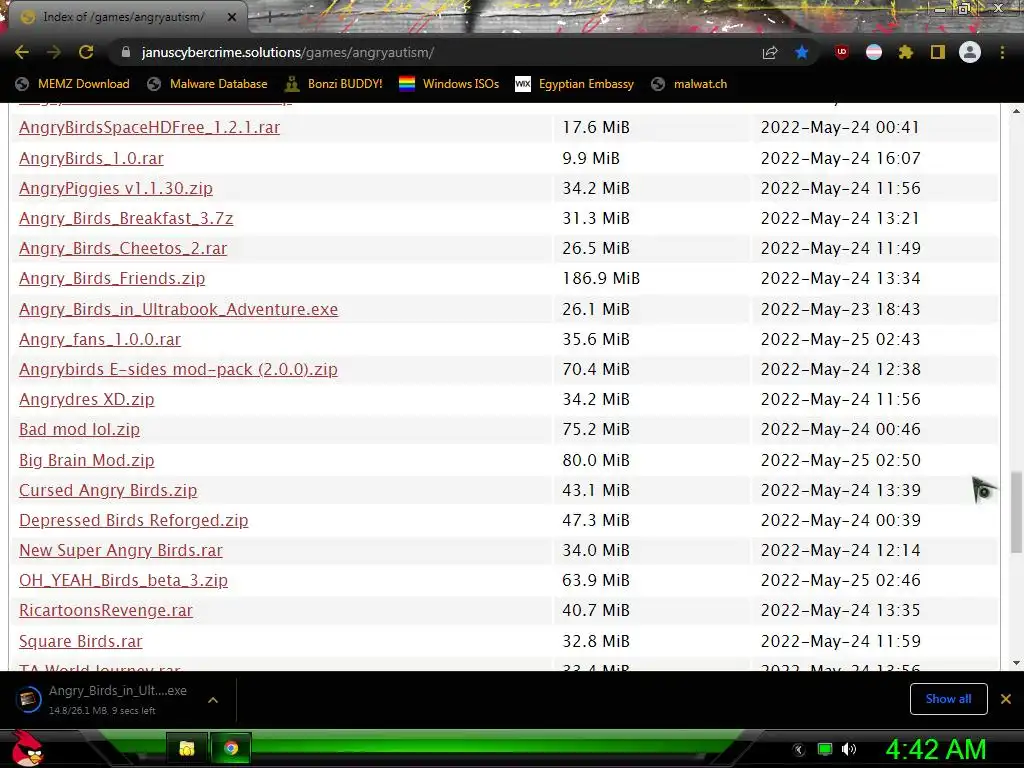The height and width of the screenshot is (768, 1024).
Task: Click the Show all downloads button
Action: tap(948, 699)
